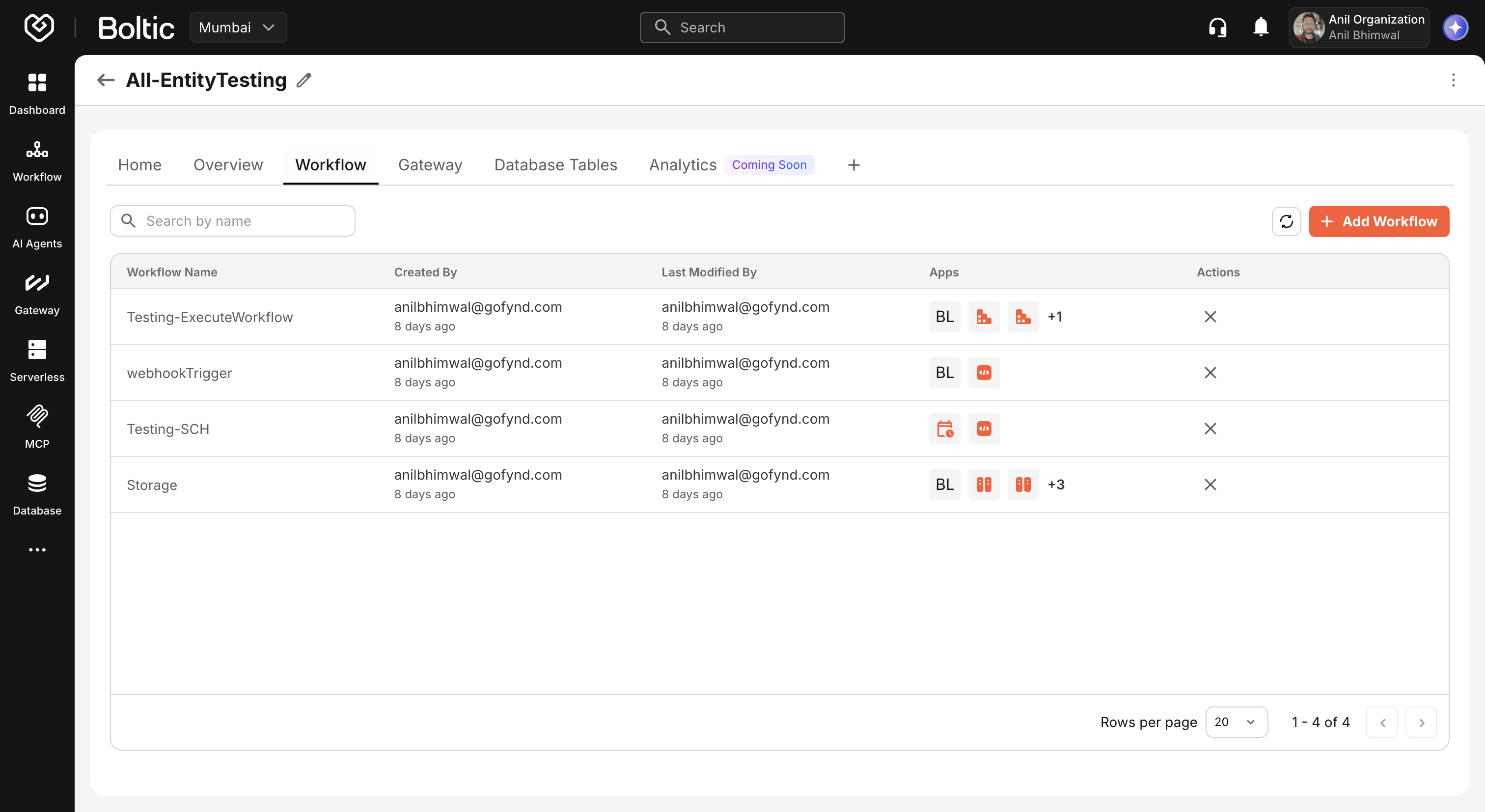Click the Apps column header
Screen dimensions: 1485x812
[943, 272]
